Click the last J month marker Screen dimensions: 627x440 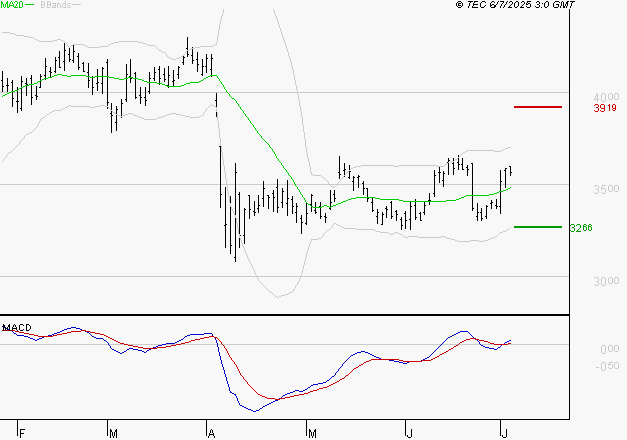[x=505, y=434]
